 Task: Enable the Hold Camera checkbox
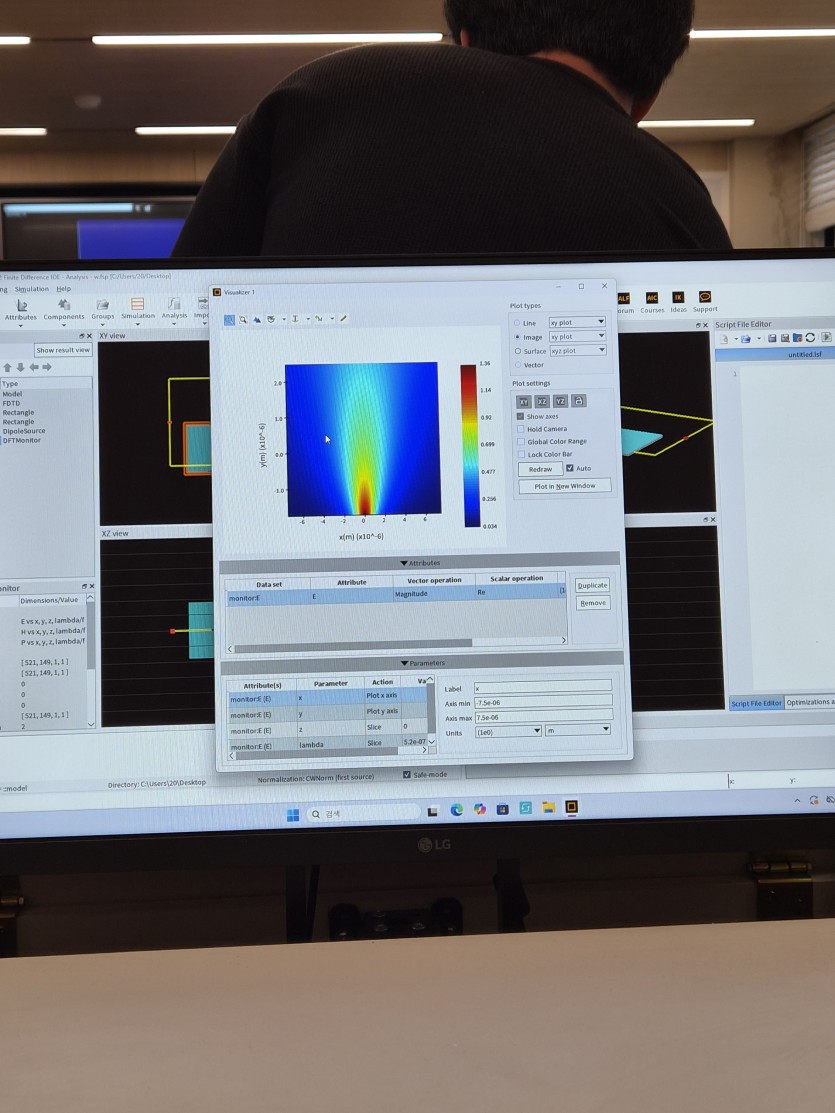pyautogui.click(x=521, y=429)
